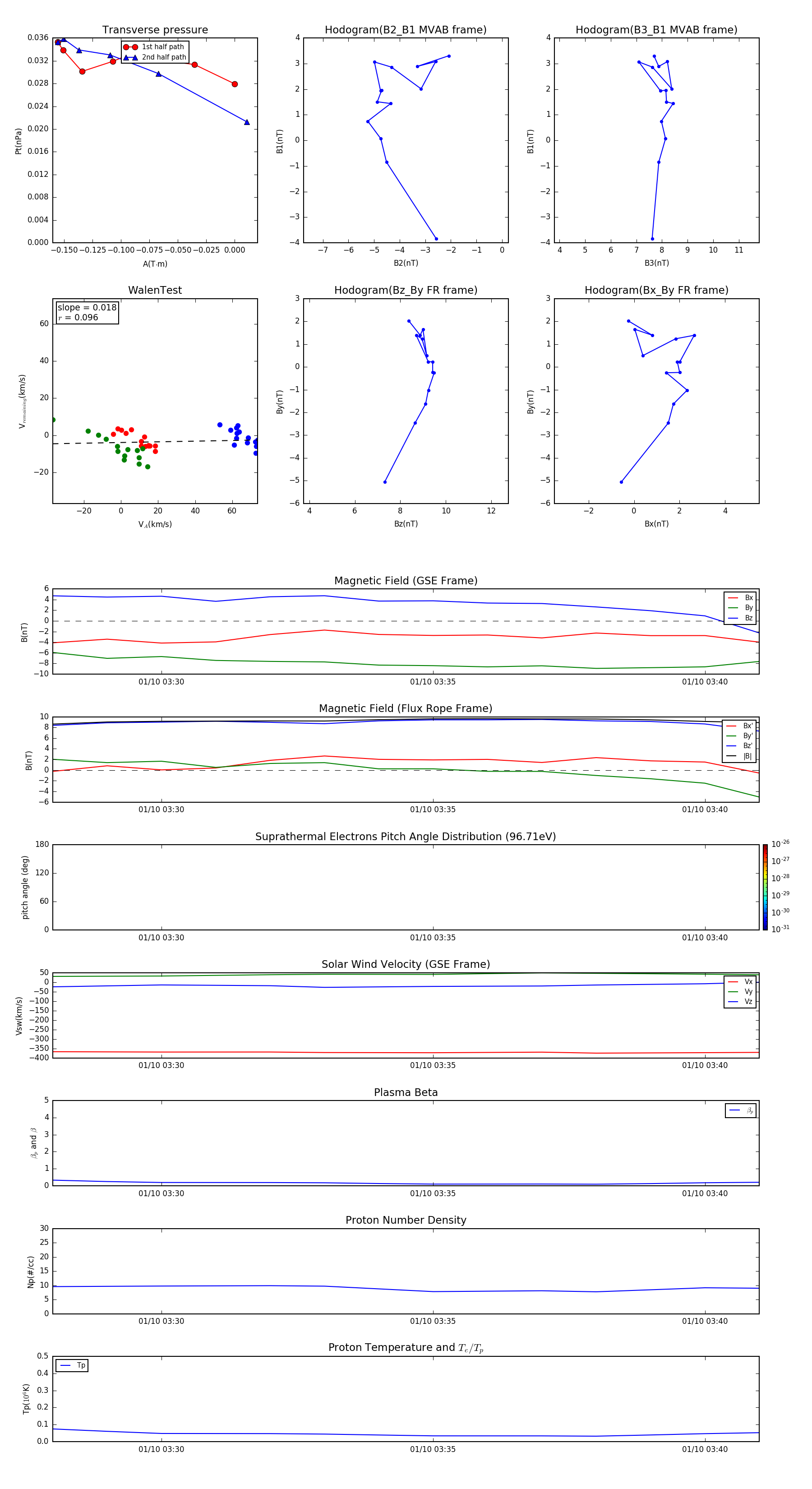Select the Suprathermal Electrons Pitch Angle Distribution title
This screenshot has width=812, height=1489.
coord(406,837)
